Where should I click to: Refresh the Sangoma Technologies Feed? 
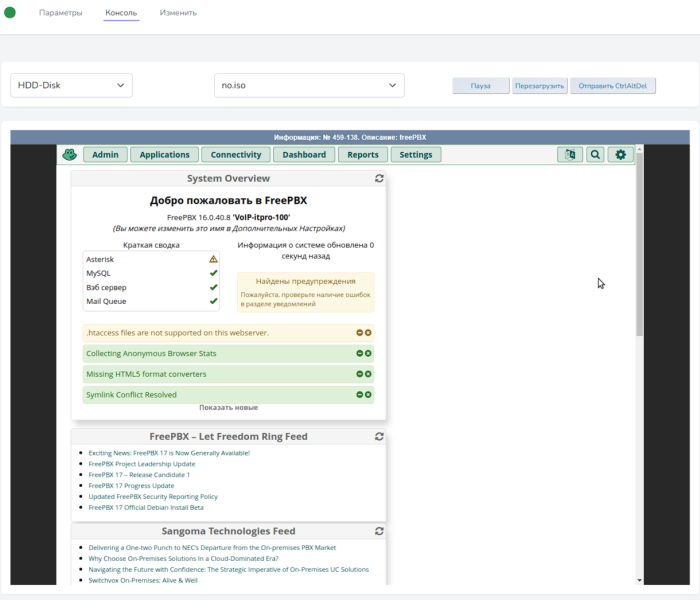coord(379,531)
